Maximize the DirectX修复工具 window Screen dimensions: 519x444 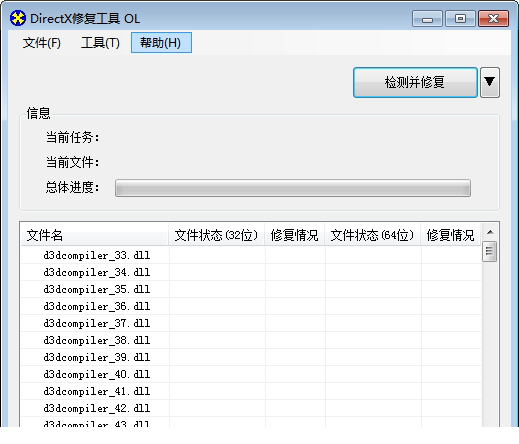pos(460,19)
